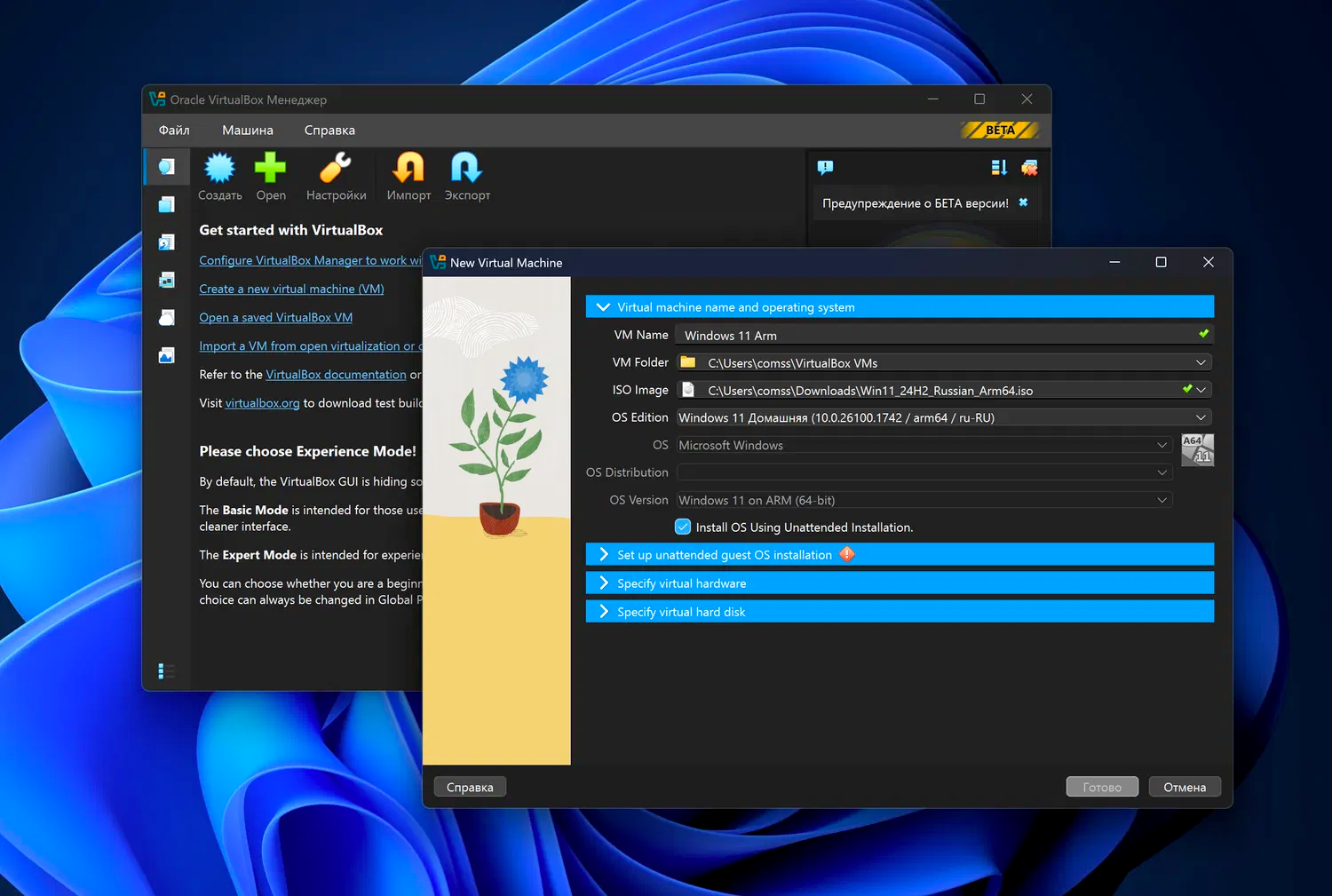Click the Импорт import icon
Image resolution: width=1332 pixels, height=896 pixels.
point(408,169)
